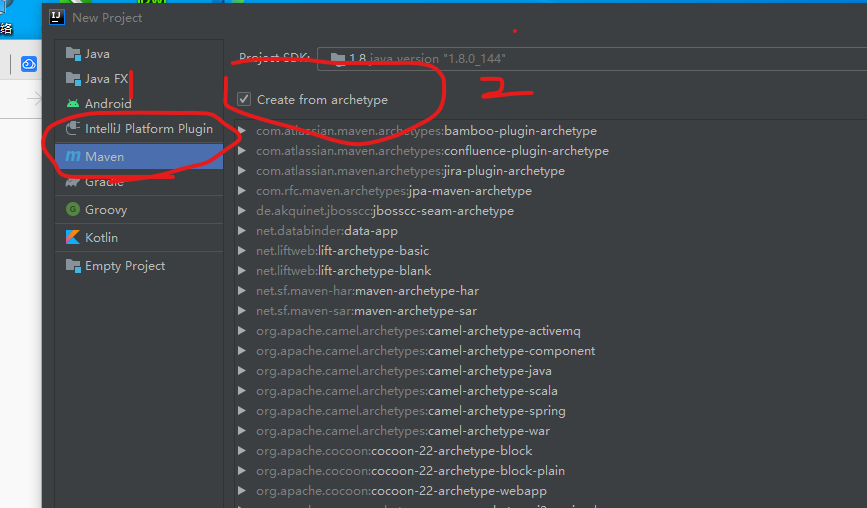Choose Android project type
This screenshot has height=508, width=867.
(x=139, y=103)
